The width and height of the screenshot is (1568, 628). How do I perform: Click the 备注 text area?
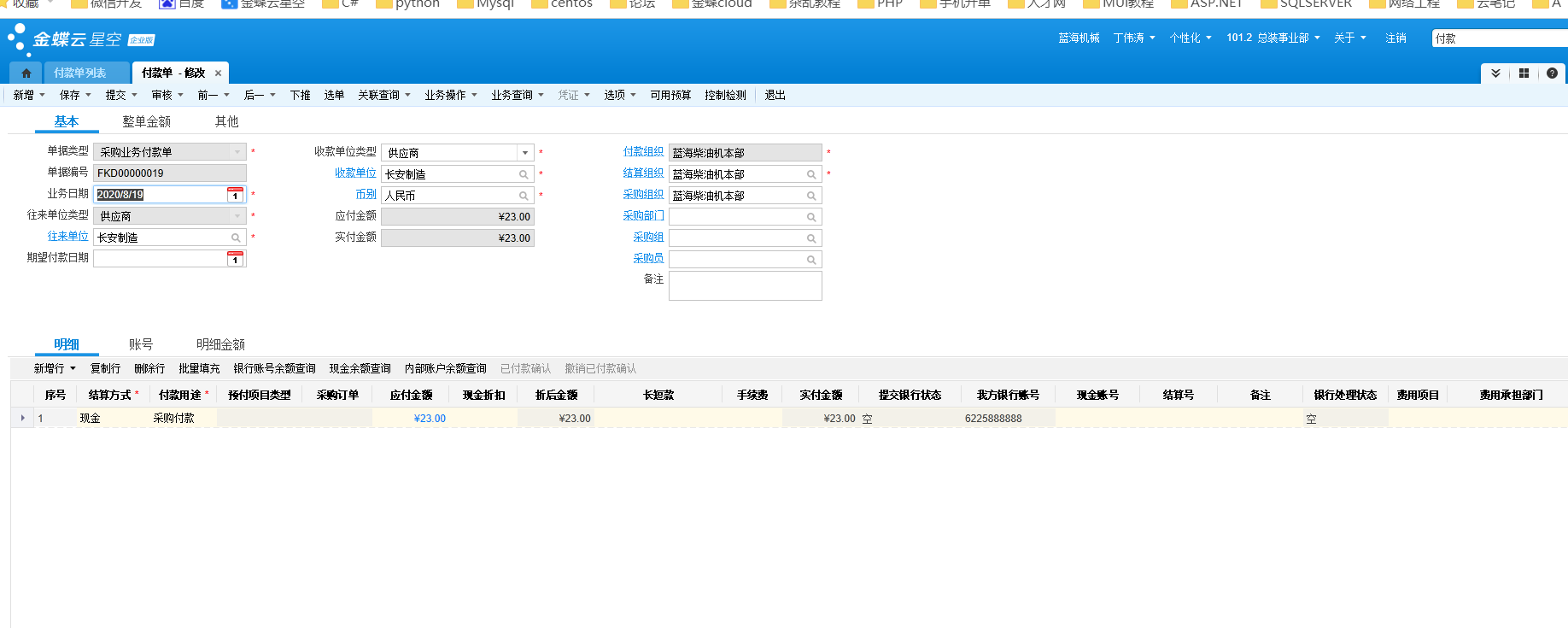745,286
